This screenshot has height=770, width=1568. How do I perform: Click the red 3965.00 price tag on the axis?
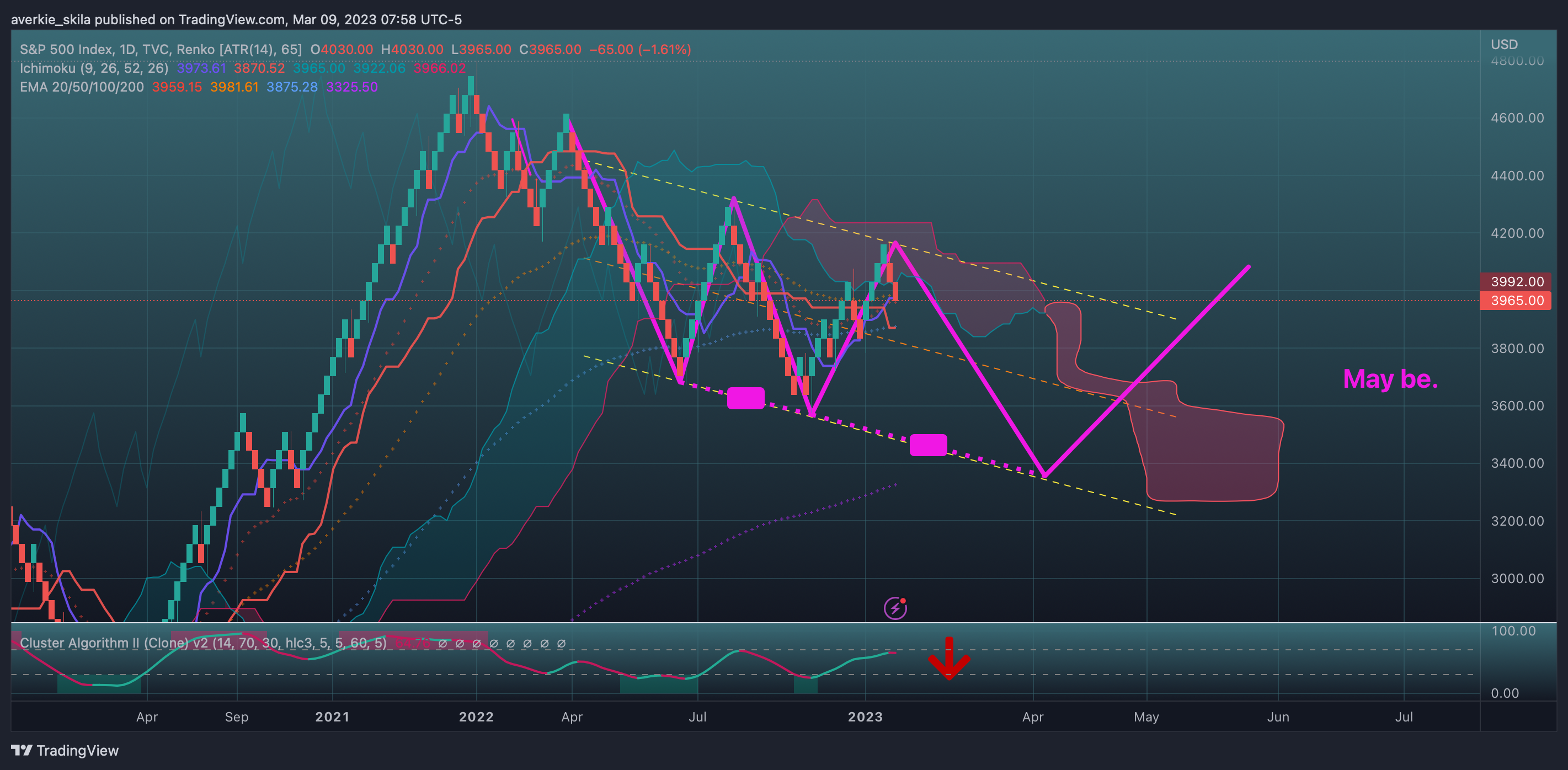point(1516,300)
